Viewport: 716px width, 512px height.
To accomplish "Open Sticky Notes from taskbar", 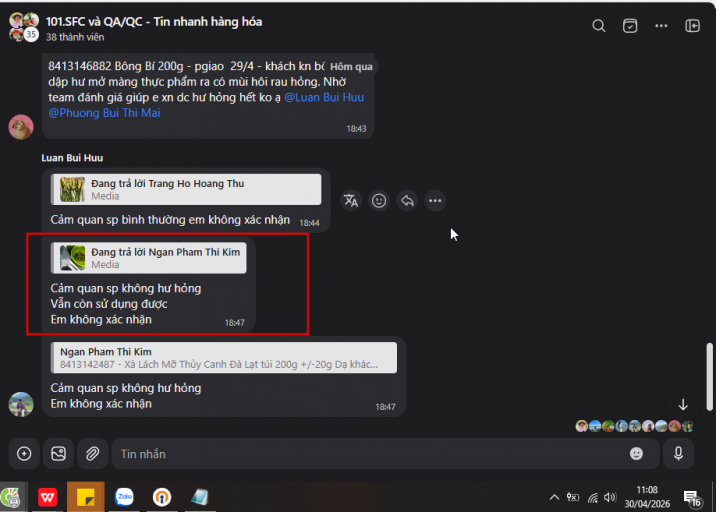I will click(x=85, y=497).
